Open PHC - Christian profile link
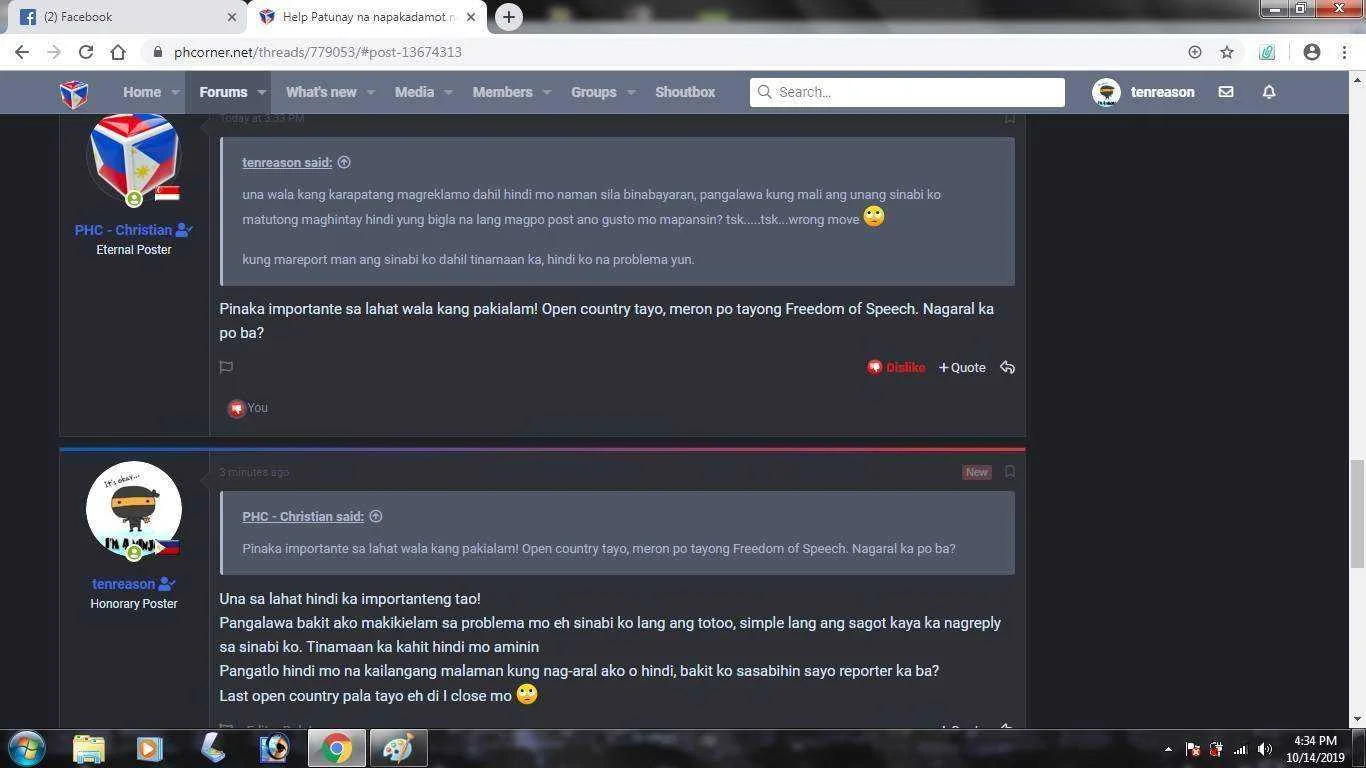 [x=125, y=230]
